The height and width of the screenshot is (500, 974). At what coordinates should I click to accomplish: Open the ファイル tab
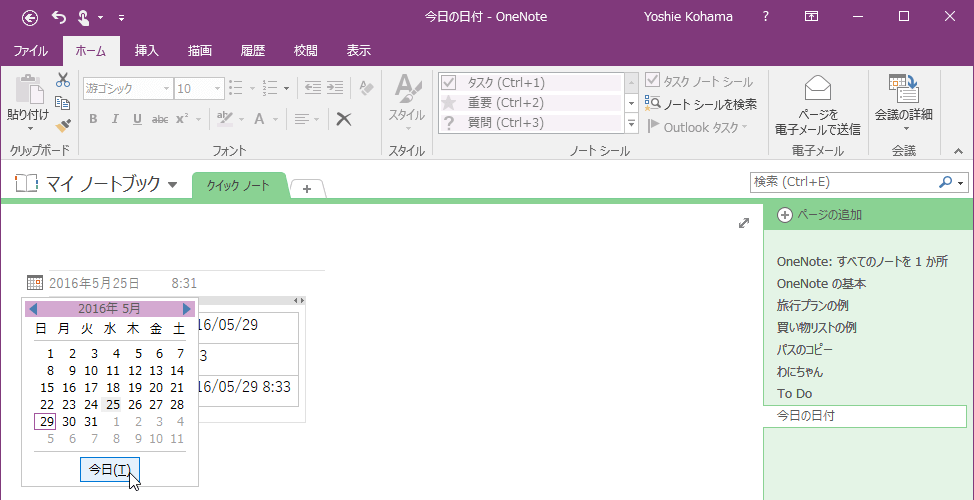click(30, 51)
